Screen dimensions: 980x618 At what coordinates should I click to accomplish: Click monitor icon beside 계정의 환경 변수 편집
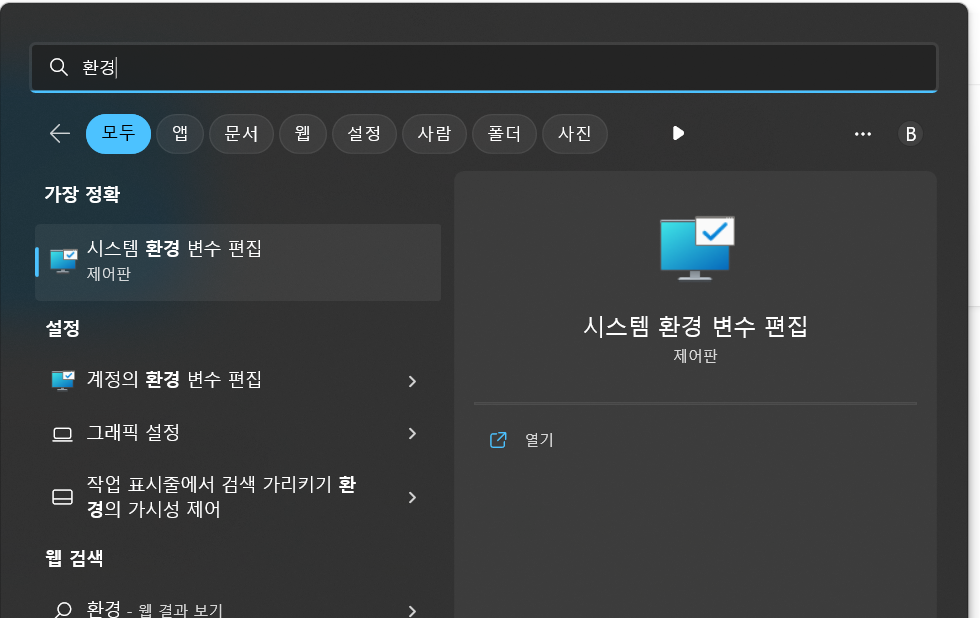click(x=63, y=380)
